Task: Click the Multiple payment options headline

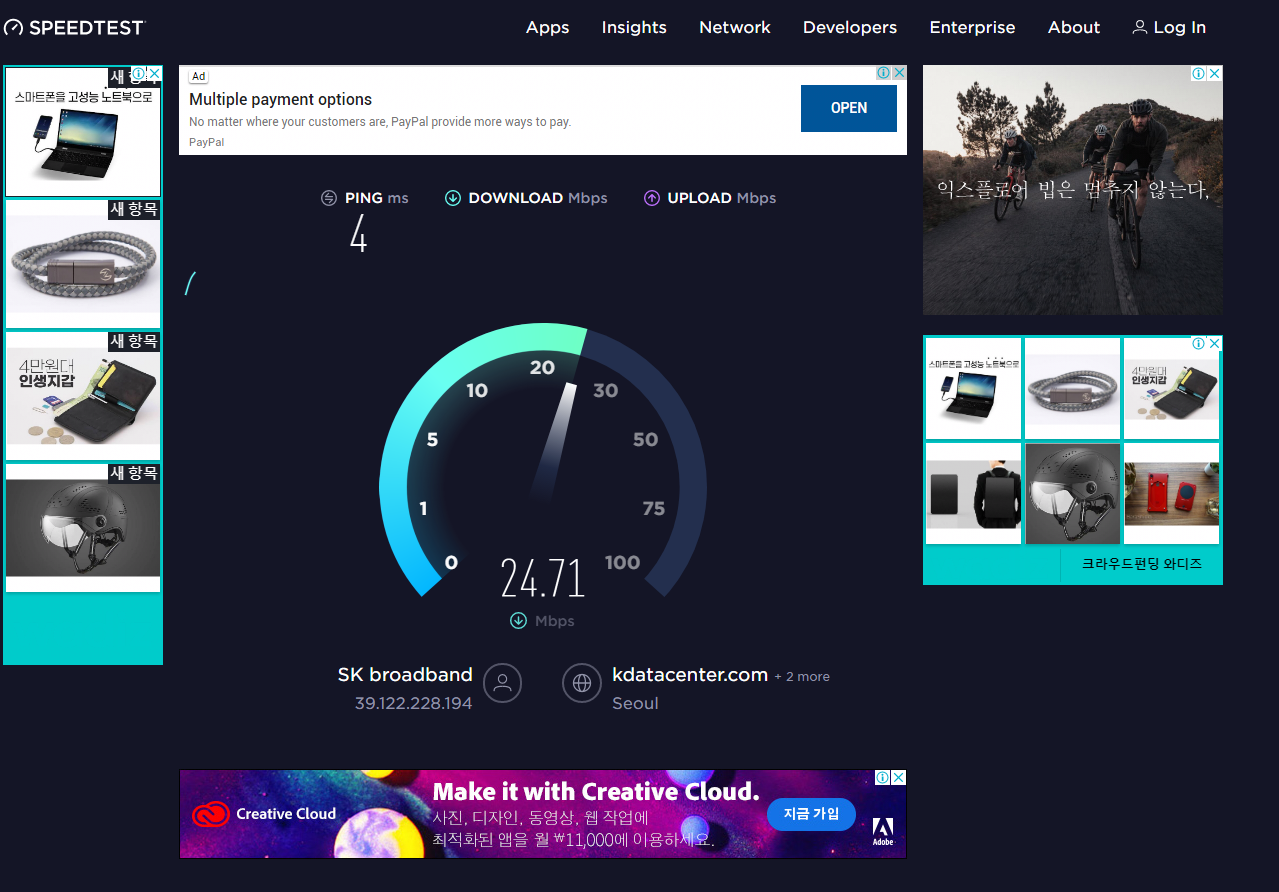Action: pos(280,99)
